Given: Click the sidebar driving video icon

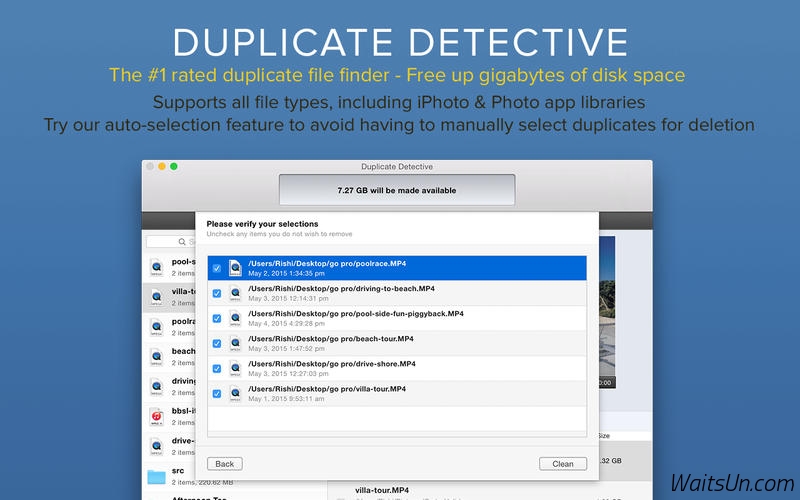Looking at the screenshot, I should point(157,386).
